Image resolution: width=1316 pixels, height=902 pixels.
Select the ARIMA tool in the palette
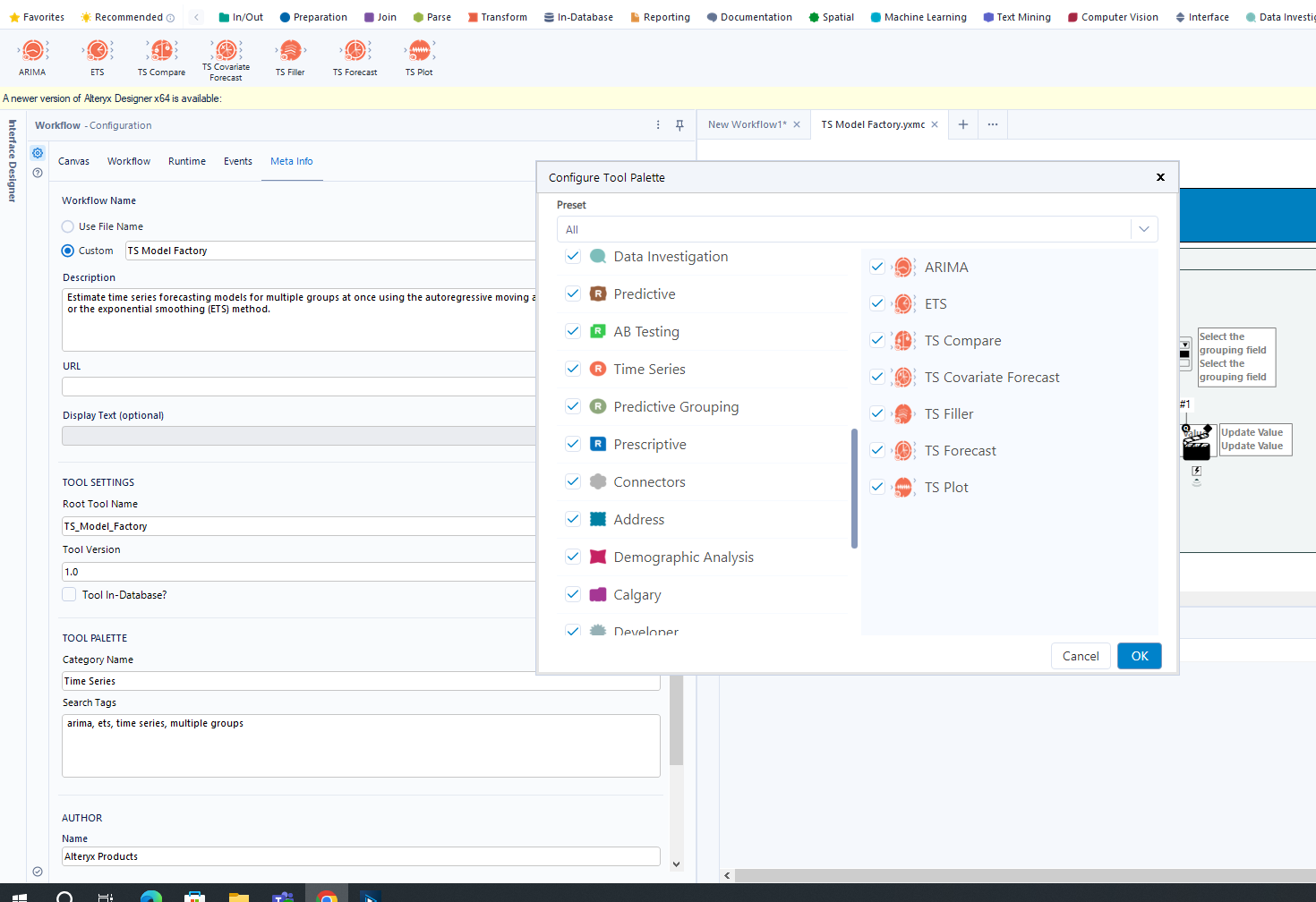click(33, 51)
